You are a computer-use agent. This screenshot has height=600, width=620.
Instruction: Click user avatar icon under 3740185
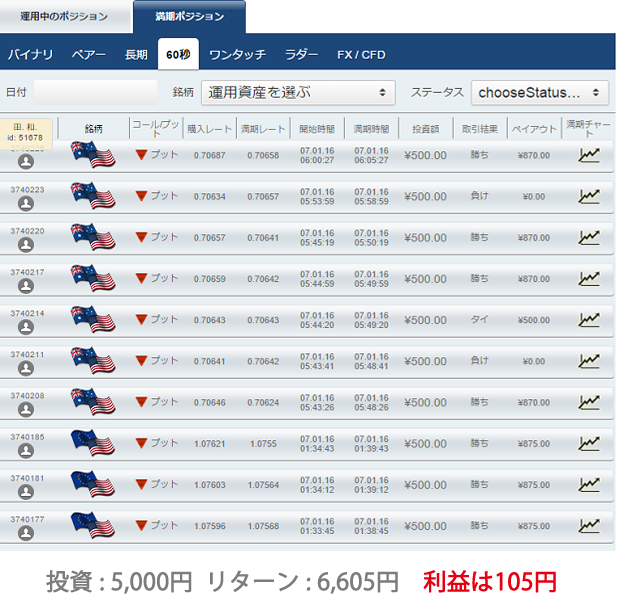click(26, 450)
